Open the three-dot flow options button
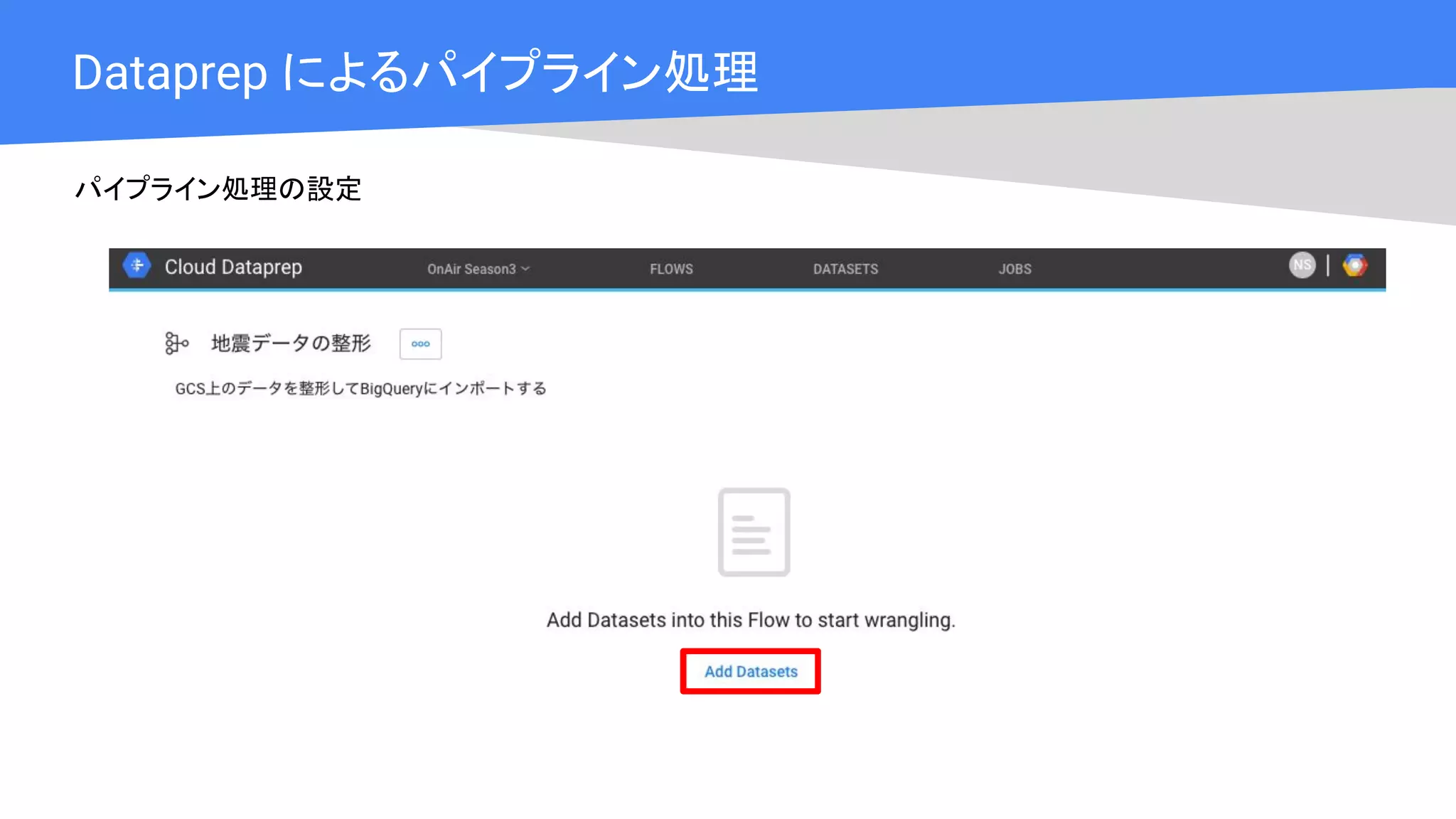Screen dimensions: 1456x819 420,344
